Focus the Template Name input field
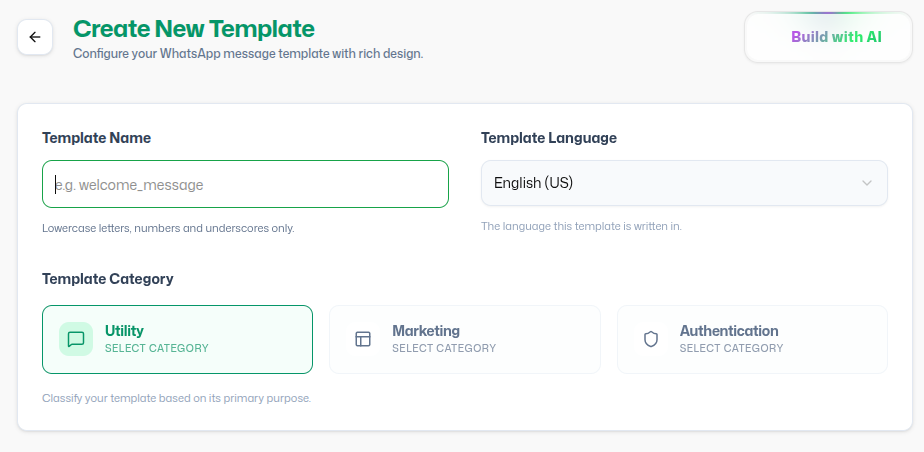The width and height of the screenshot is (924, 452). click(245, 184)
